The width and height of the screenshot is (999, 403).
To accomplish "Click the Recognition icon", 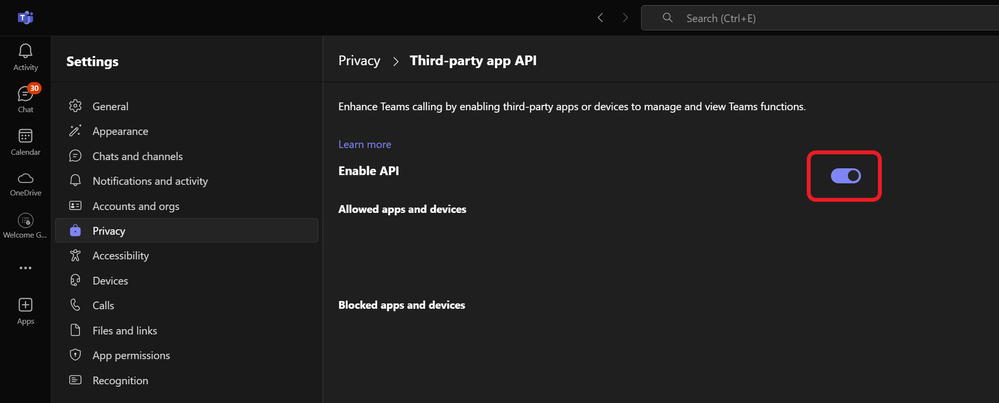I will click(x=75, y=380).
